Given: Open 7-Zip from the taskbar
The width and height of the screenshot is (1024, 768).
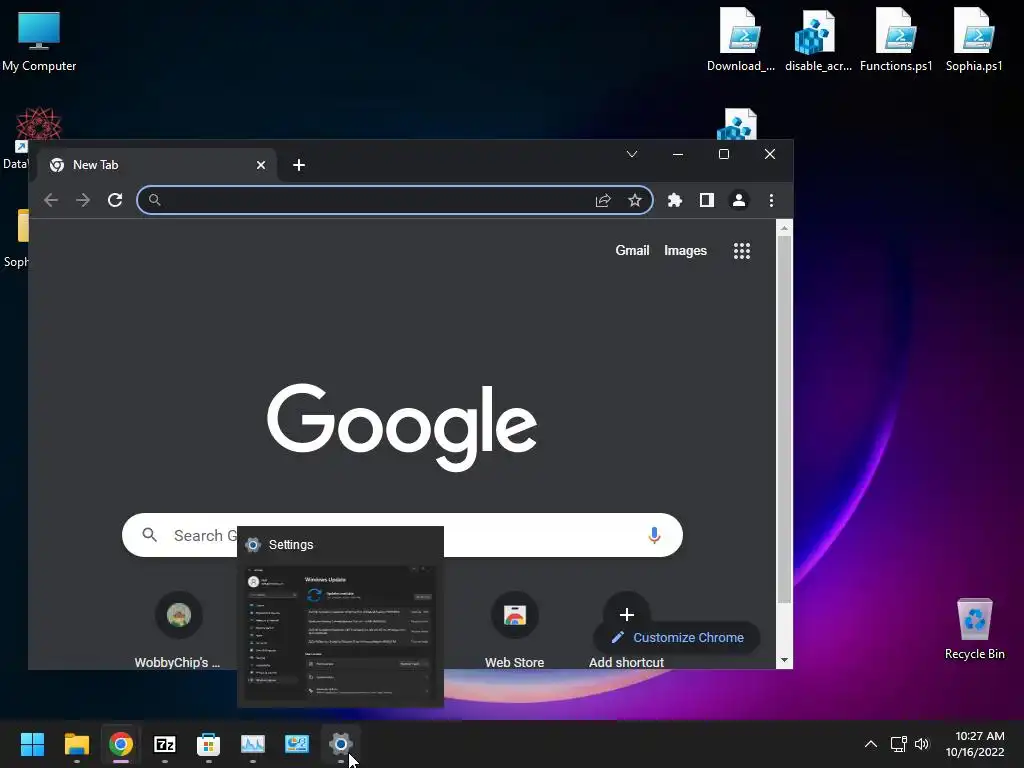Looking at the screenshot, I should (x=165, y=744).
